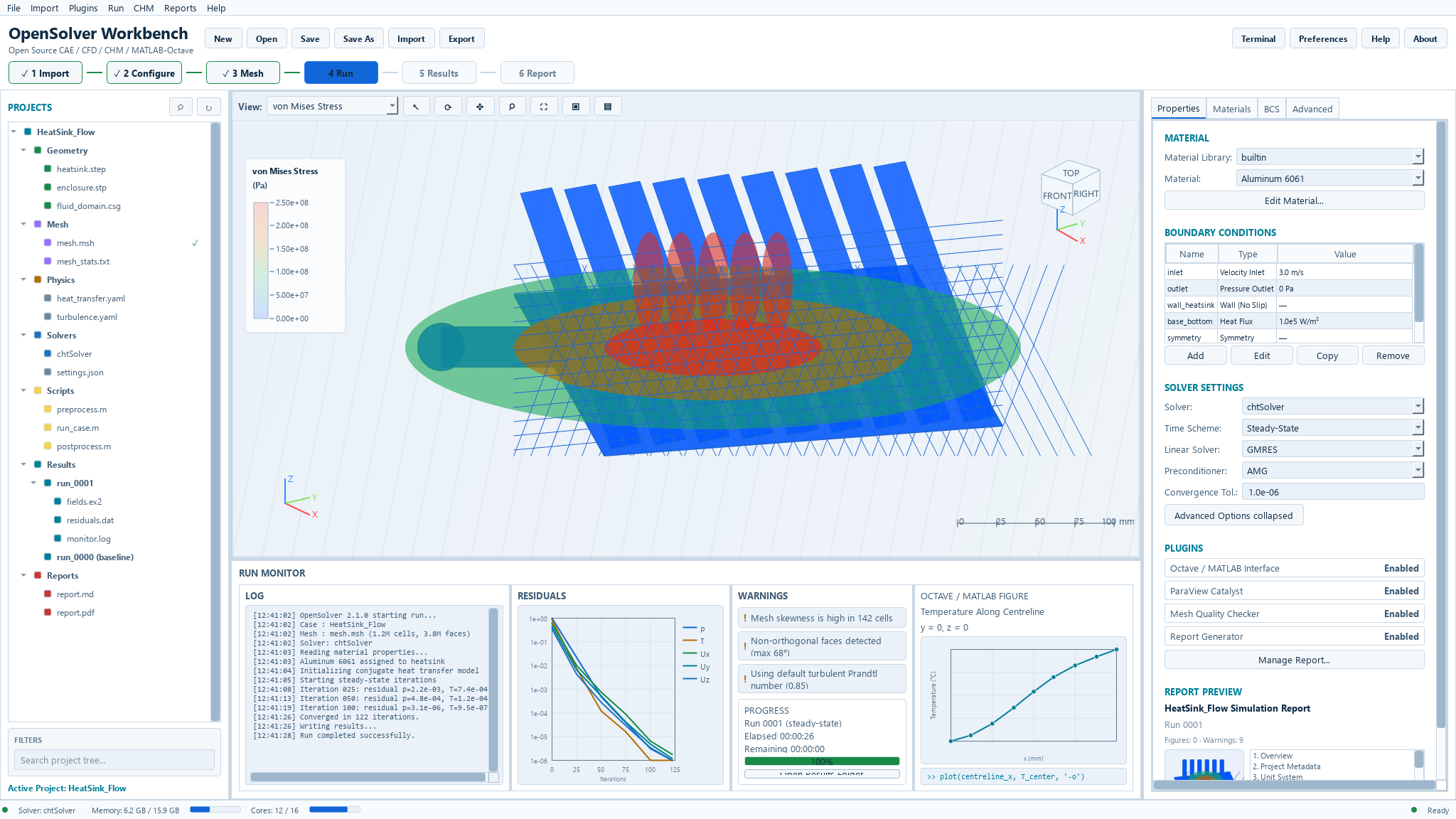Open the Preconditioner dropdown showing AMG
This screenshot has height=819, width=1456.
pos(1332,471)
